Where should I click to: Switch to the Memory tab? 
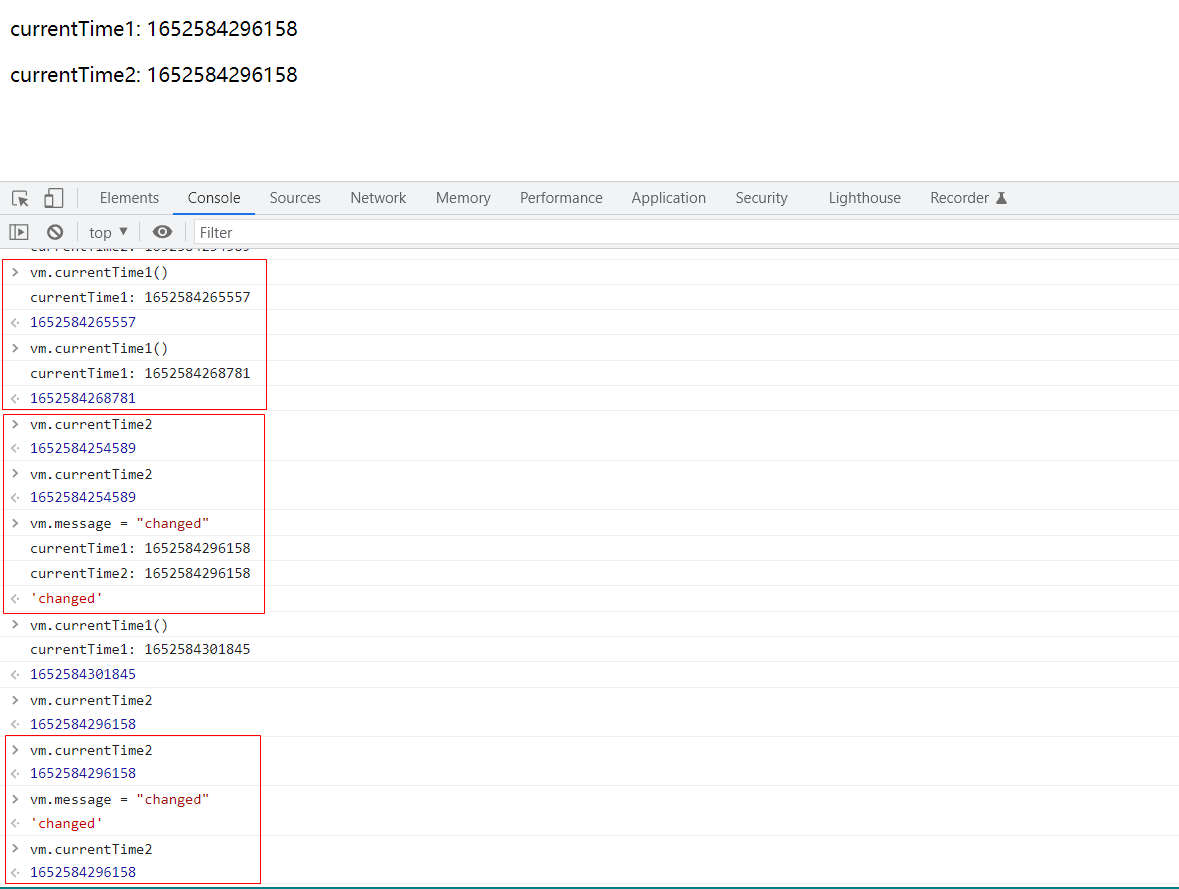[463, 198]
